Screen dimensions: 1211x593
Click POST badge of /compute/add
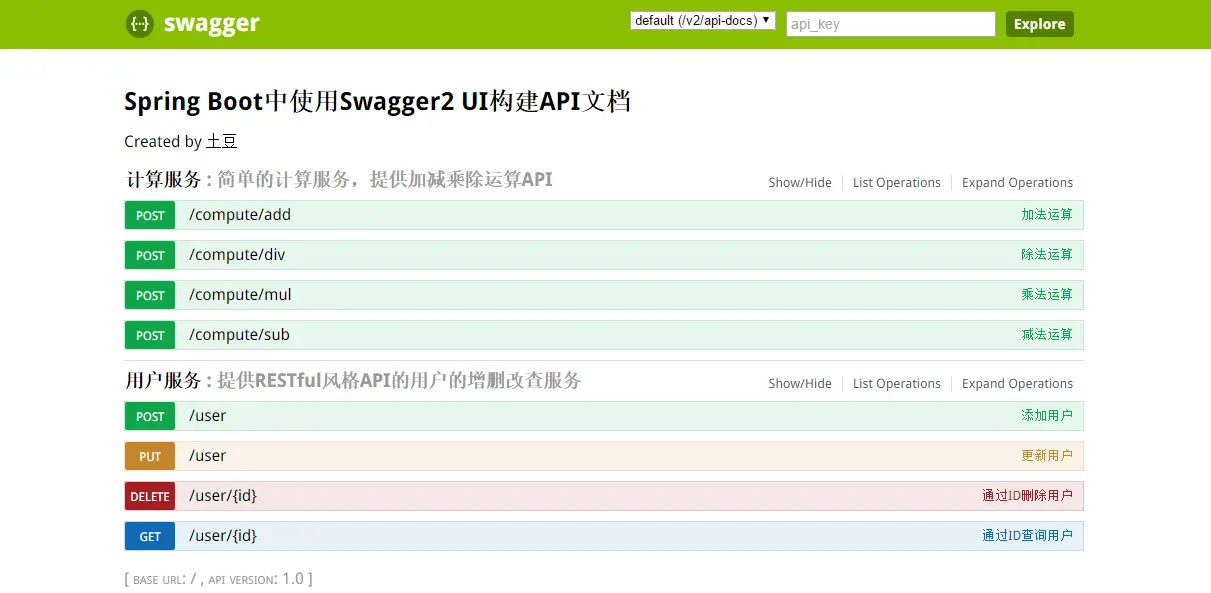(x=150, y=215)
